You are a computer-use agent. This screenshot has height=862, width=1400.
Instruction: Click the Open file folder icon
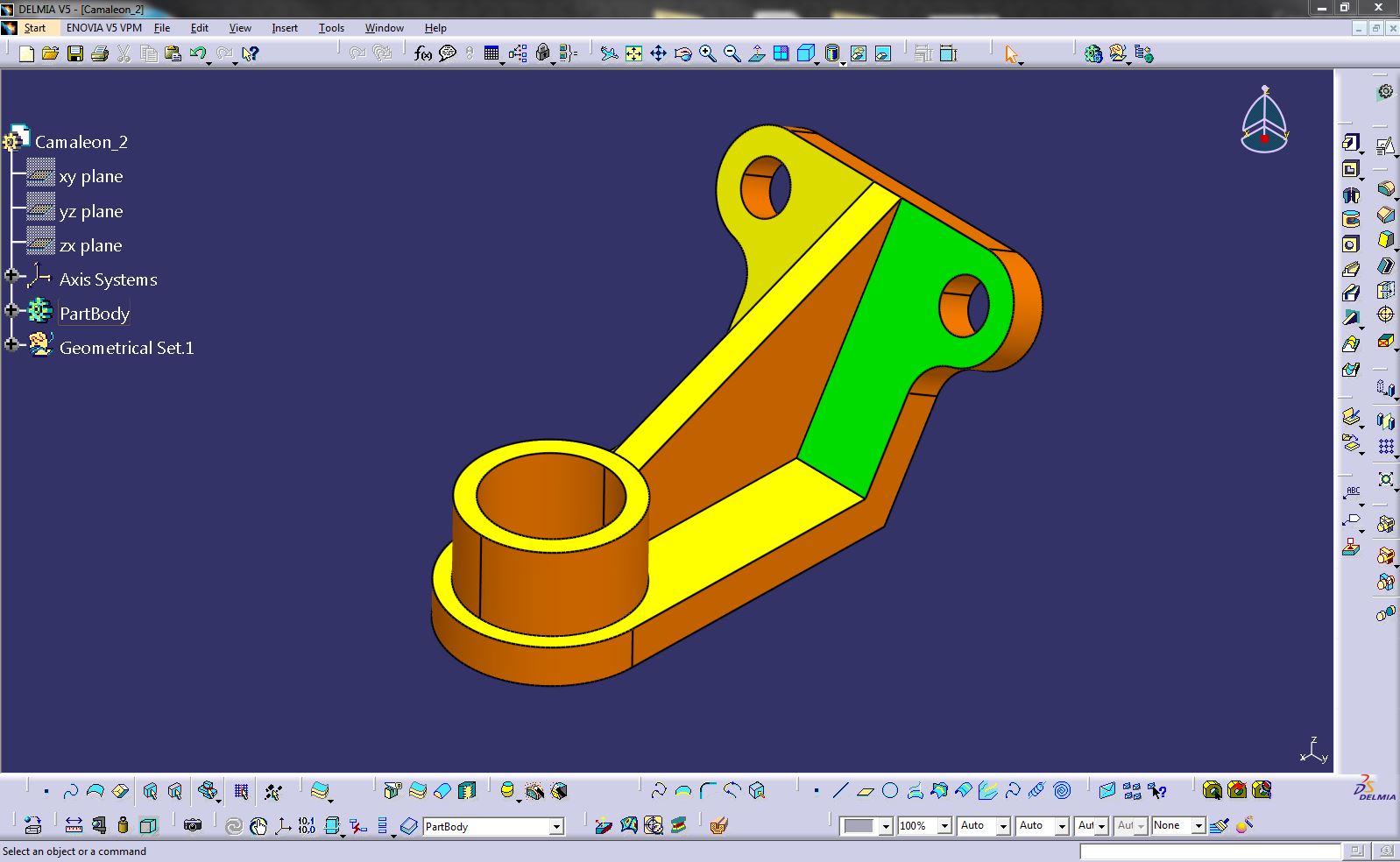tap(50, 54)
